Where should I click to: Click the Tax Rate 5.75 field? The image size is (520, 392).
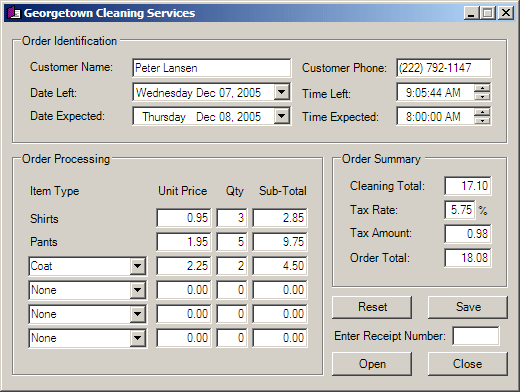pos(460,210)
